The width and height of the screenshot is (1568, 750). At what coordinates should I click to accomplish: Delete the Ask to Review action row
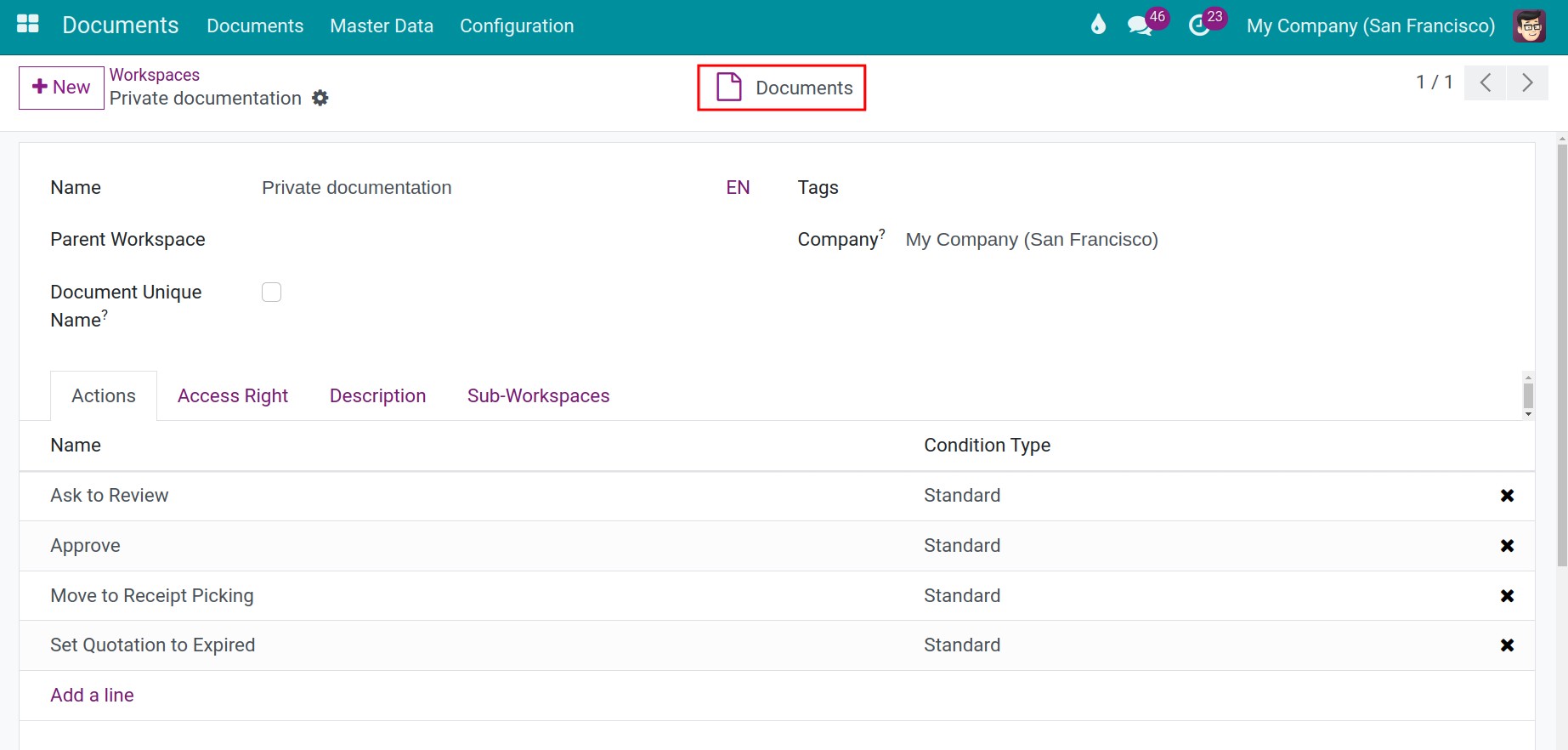click(1507, 496)
